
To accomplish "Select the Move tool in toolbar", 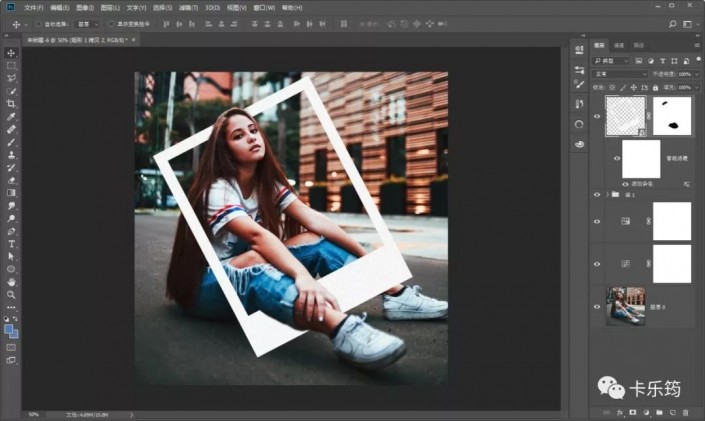I will tap(11, 53).
